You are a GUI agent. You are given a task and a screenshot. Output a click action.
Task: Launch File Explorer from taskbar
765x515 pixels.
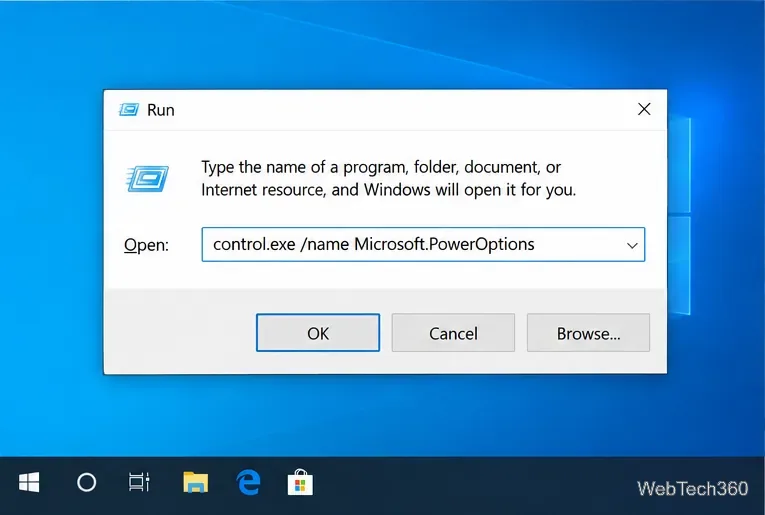tap(196, 483)
